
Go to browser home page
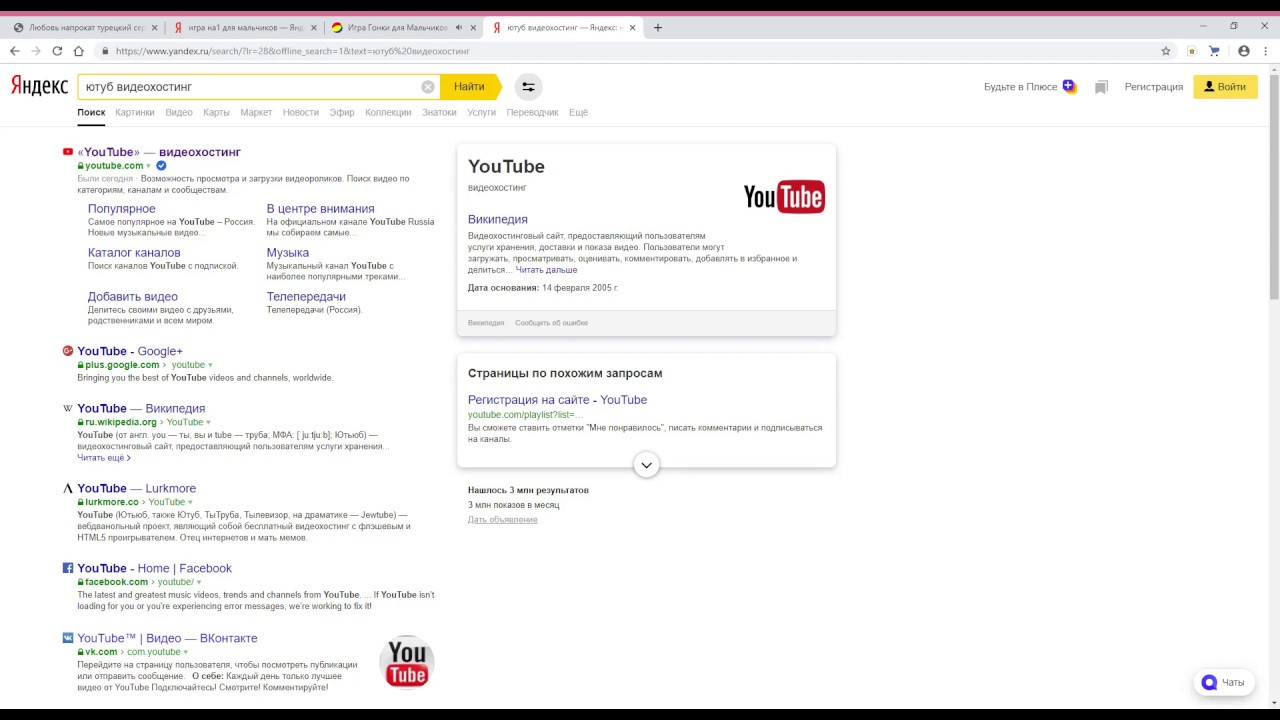80,51
